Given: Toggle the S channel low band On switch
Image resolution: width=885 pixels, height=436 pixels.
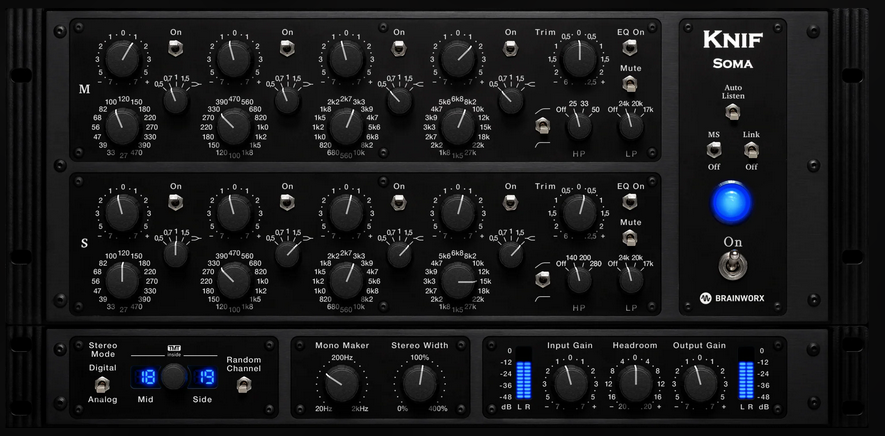Looking at the screenshot, I should [176, 202].
